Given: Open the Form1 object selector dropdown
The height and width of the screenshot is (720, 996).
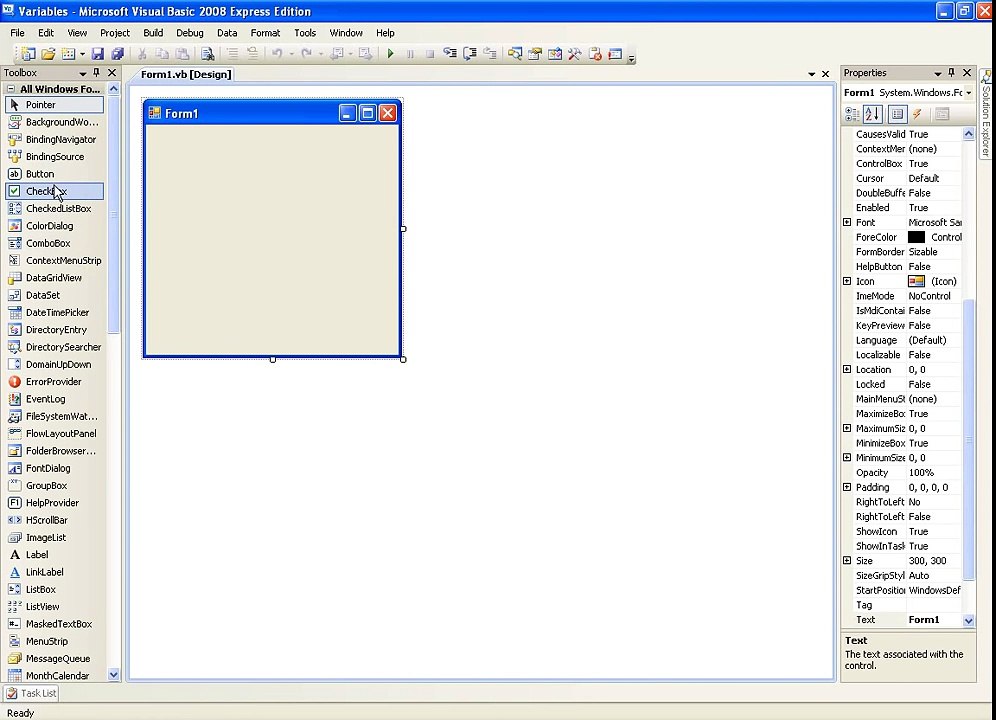Looking at the screenshot, I should [969, 93].
